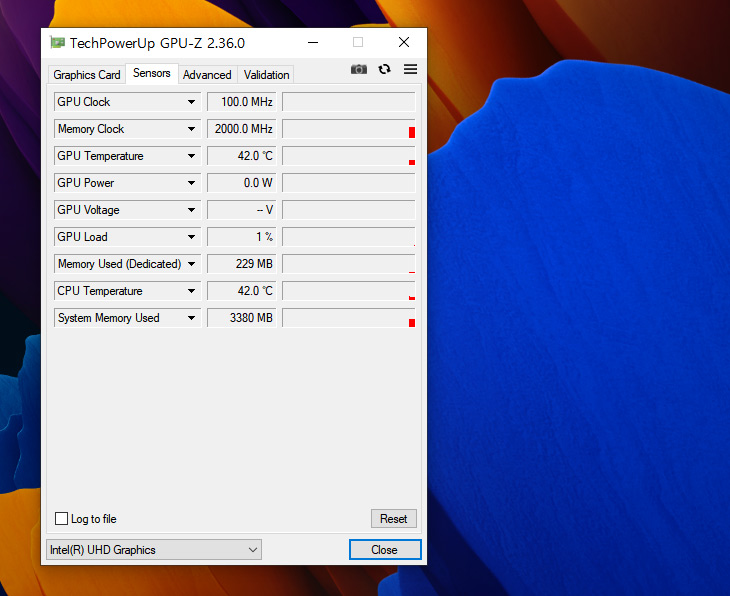Click the 0.0 W GPU Power value
Screen dimensions: 730x596
[x=242, y=183]
